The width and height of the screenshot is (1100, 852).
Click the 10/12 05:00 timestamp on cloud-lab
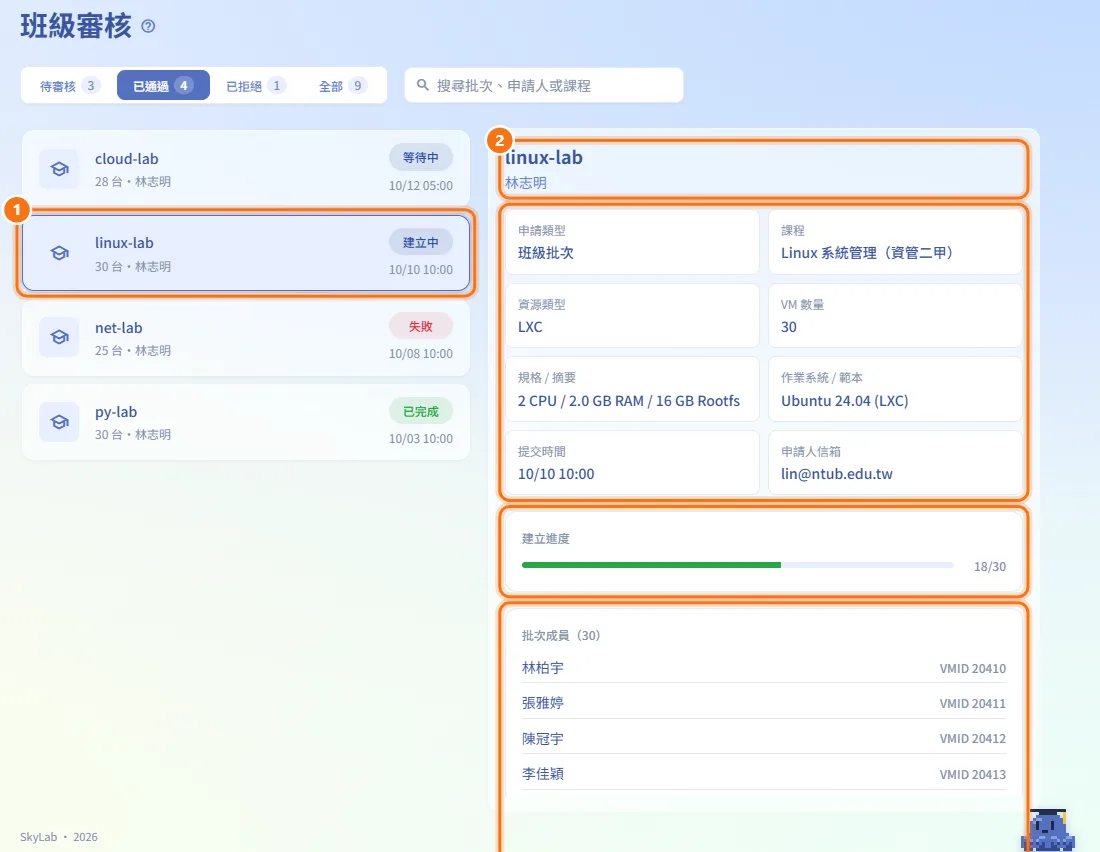[420, 186]
